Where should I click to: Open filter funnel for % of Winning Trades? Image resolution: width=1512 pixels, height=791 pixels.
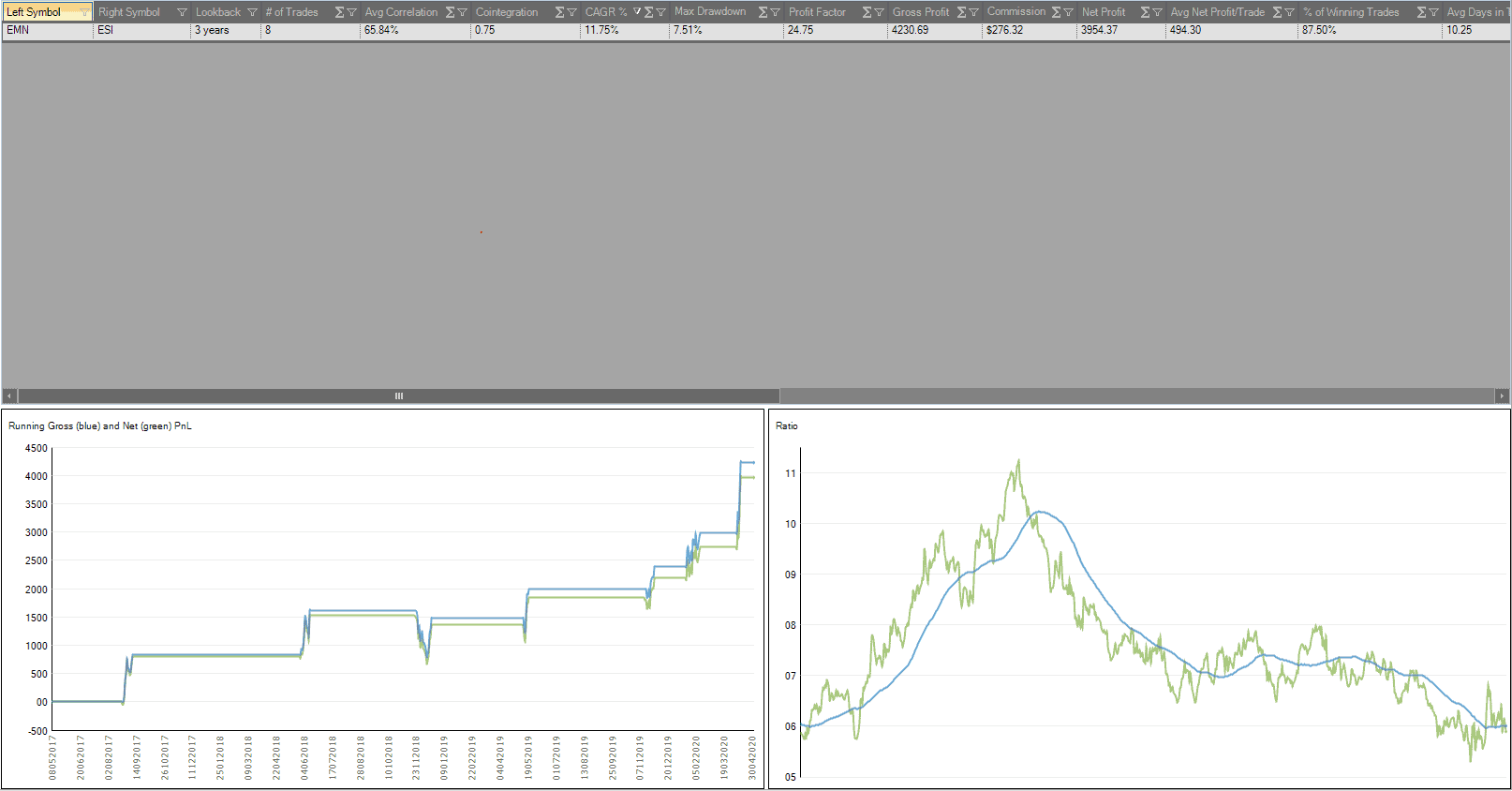point(1433,12)
